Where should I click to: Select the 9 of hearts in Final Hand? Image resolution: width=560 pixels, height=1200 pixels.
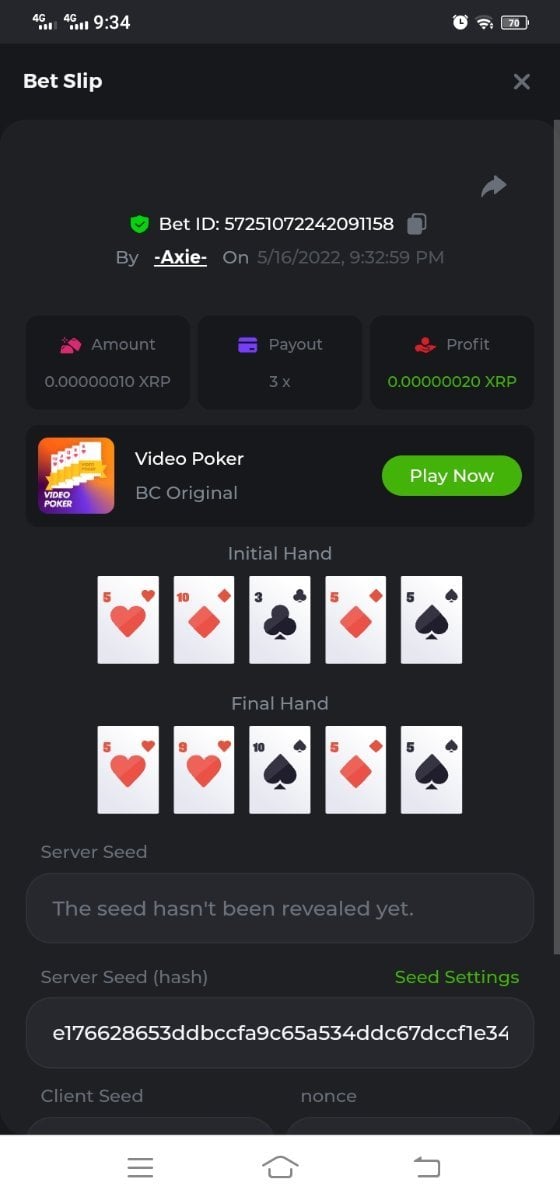point(204,770)
